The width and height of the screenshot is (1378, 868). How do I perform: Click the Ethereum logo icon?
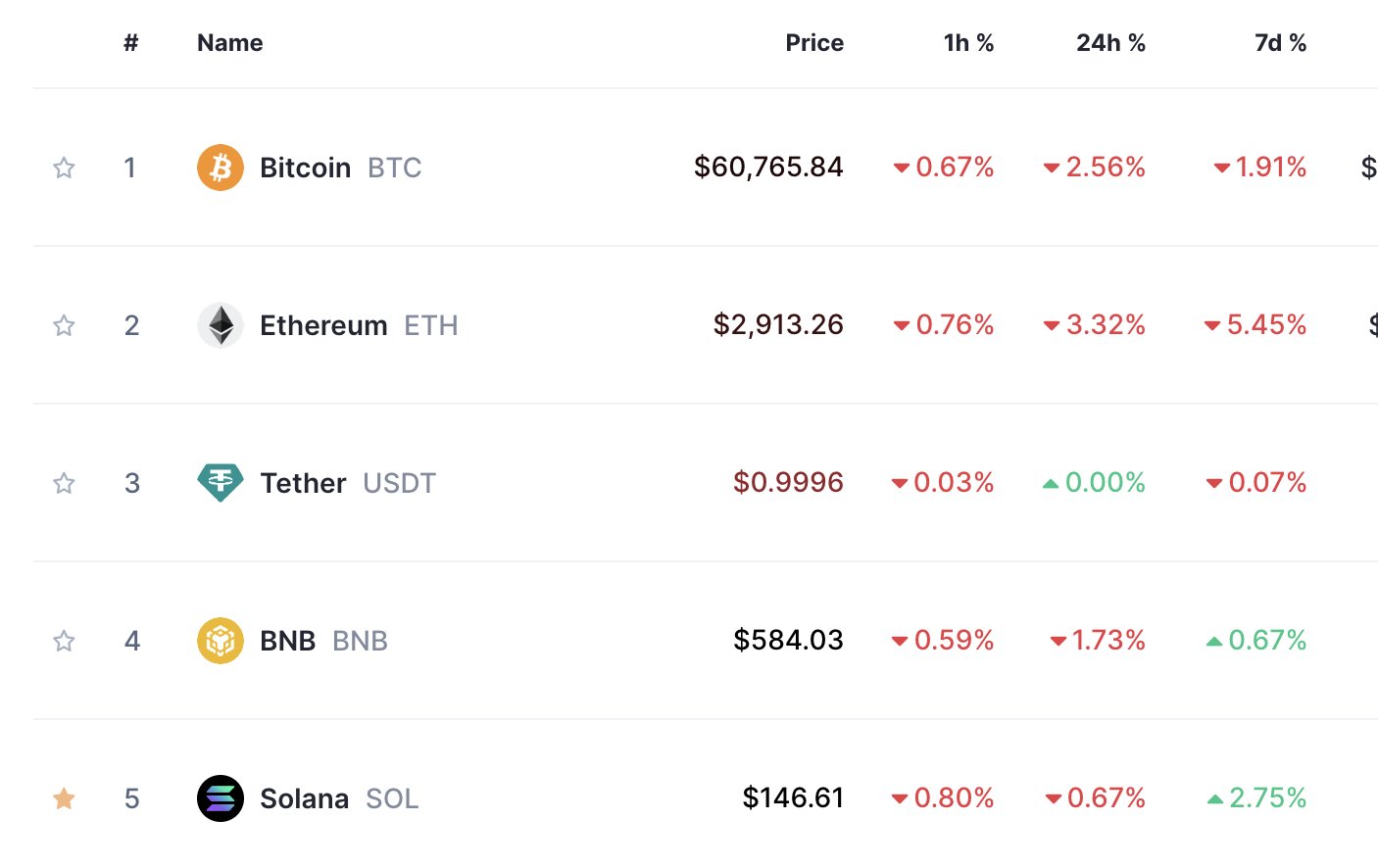(x=221, y=325)
